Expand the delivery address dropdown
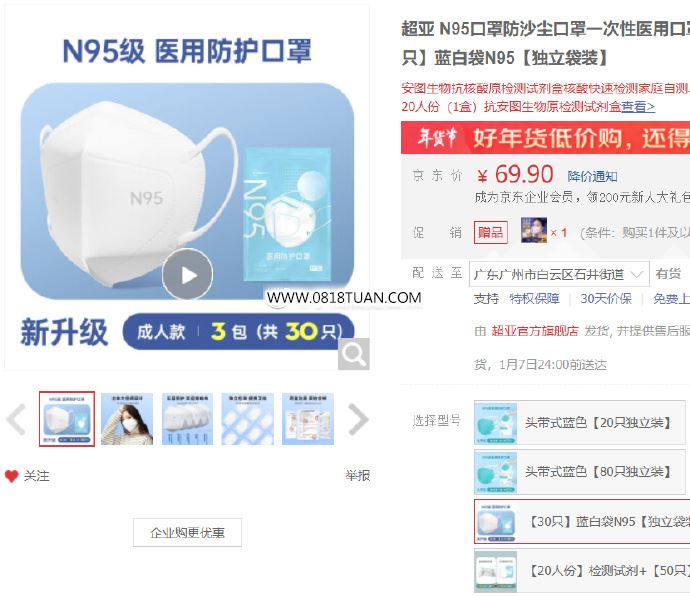 click(x=559, y=275)
